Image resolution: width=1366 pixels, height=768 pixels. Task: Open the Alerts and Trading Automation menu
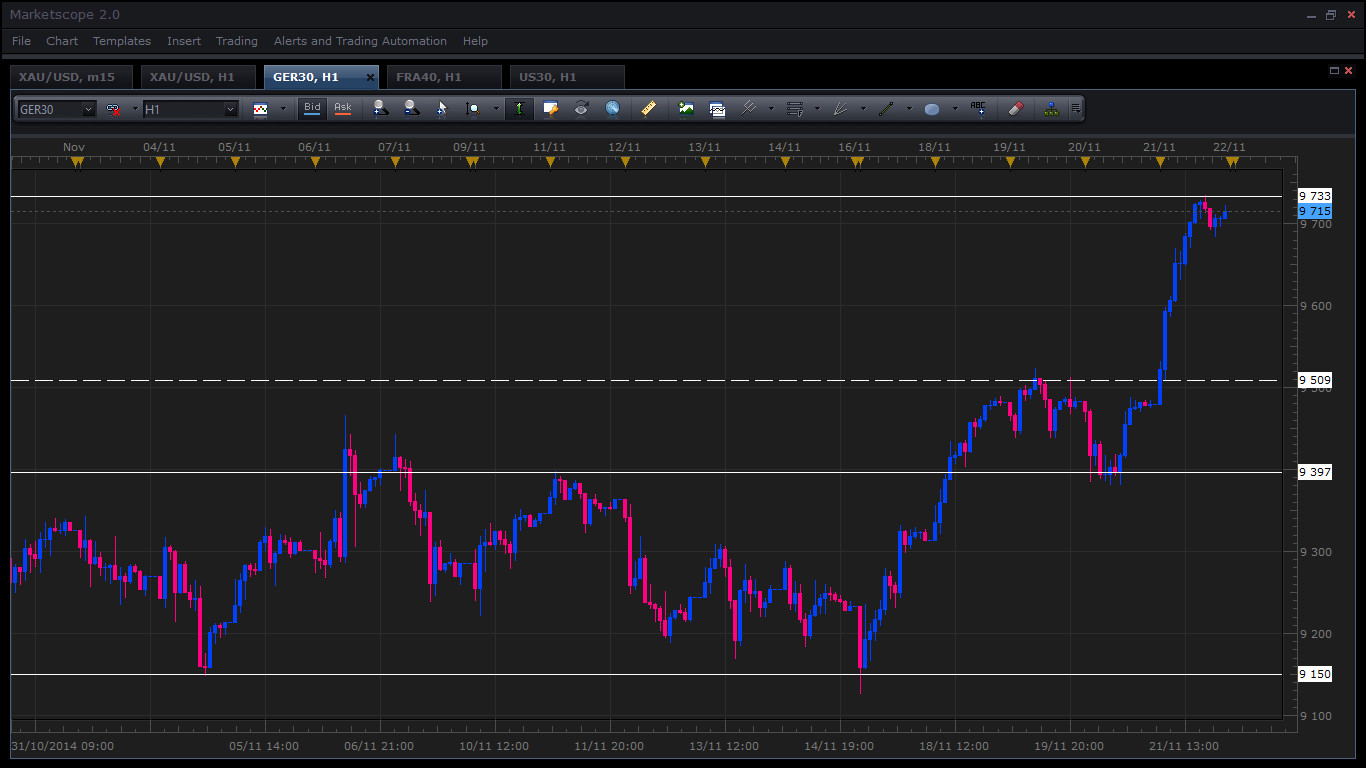pyautogui.click(x=360, y=41)
